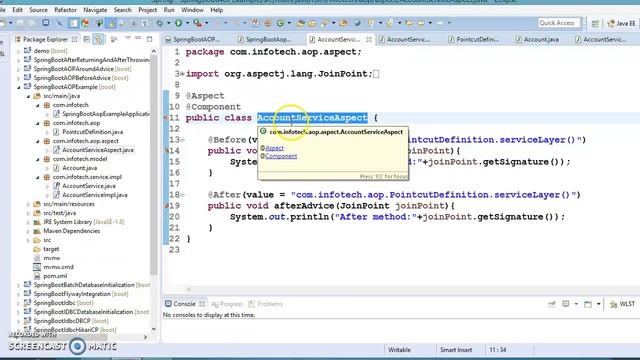Click the back navigation yellow arrow
Image resolution: width=640 pixels, height=360 pixels.
(x=421, y=23)
